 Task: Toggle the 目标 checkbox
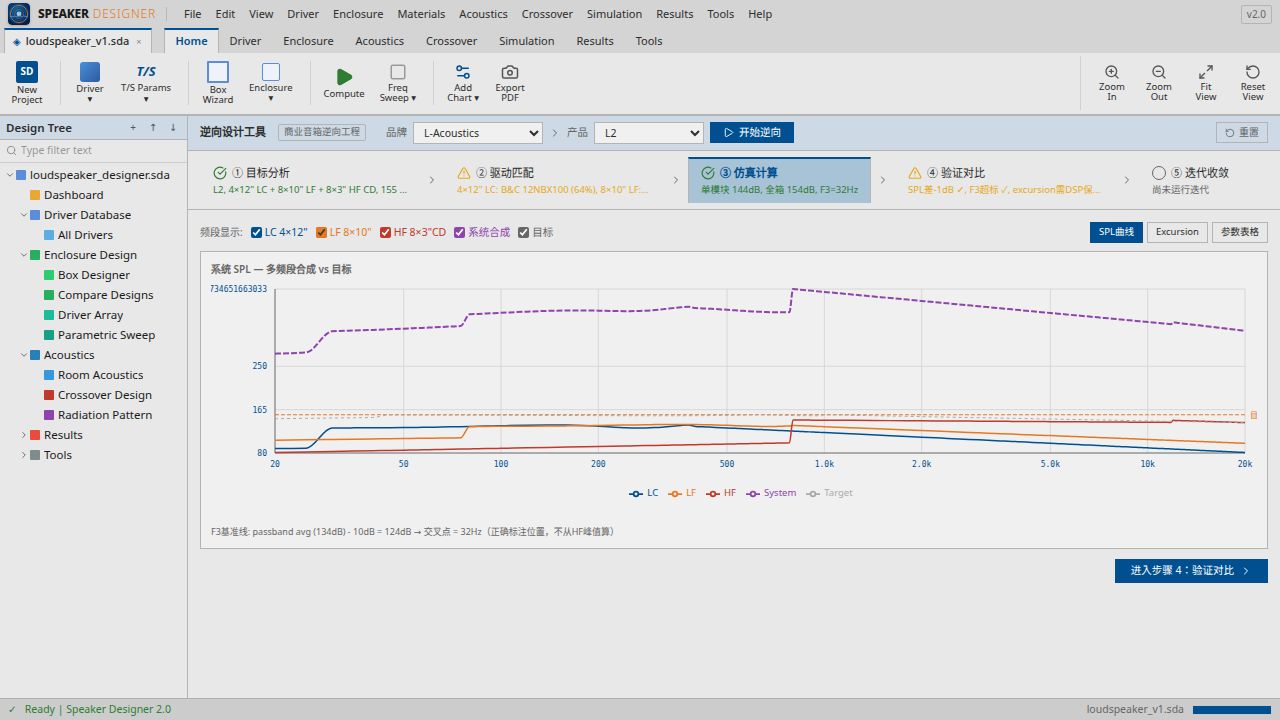point(524,232)
